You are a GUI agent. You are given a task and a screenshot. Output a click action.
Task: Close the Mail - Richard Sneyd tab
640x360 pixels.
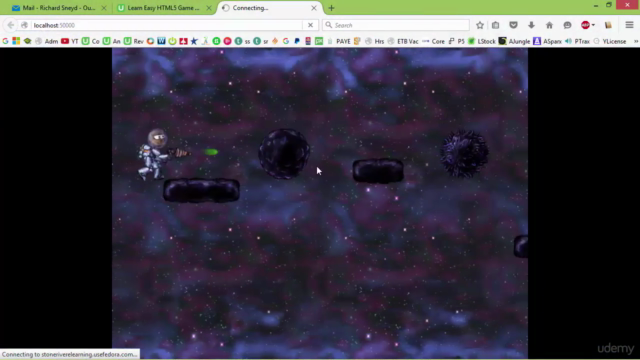point(104,8)
